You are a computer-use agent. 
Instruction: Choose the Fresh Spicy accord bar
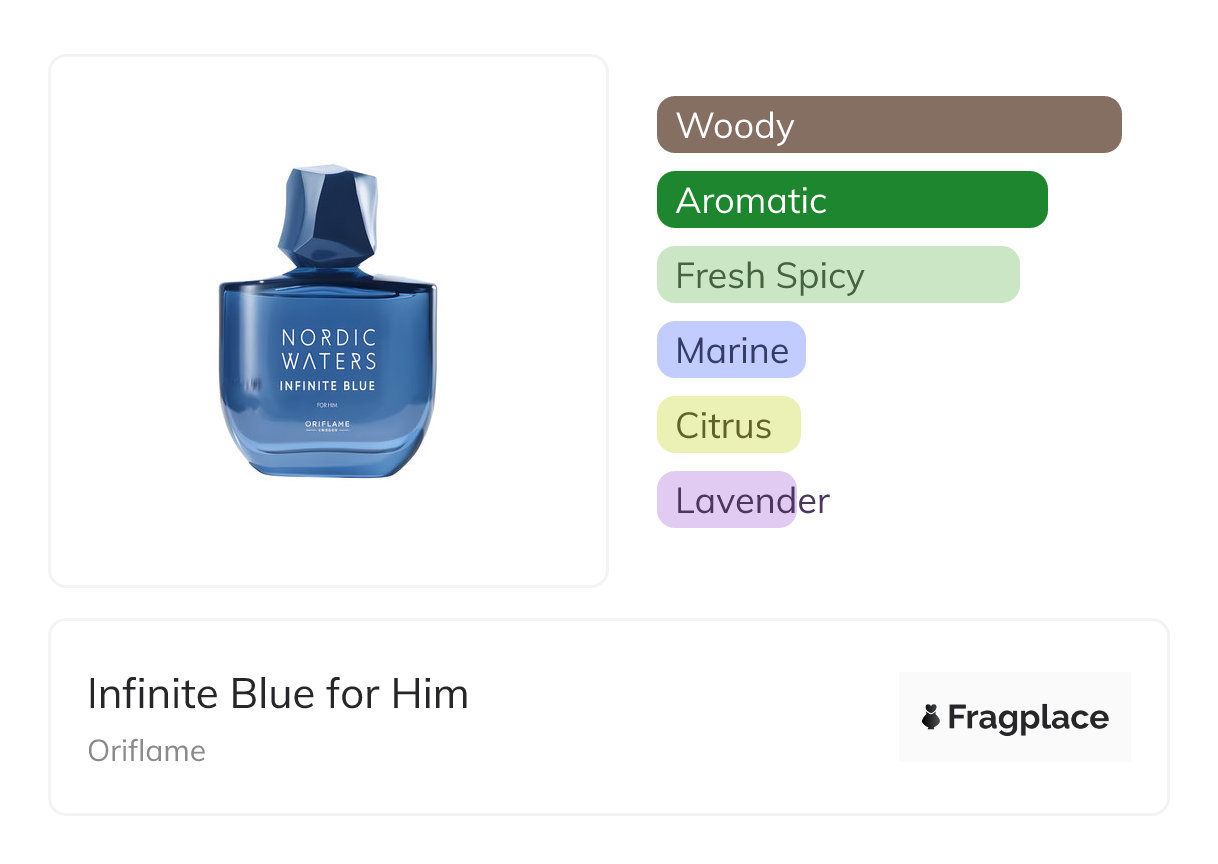click(x=838, y=275)
